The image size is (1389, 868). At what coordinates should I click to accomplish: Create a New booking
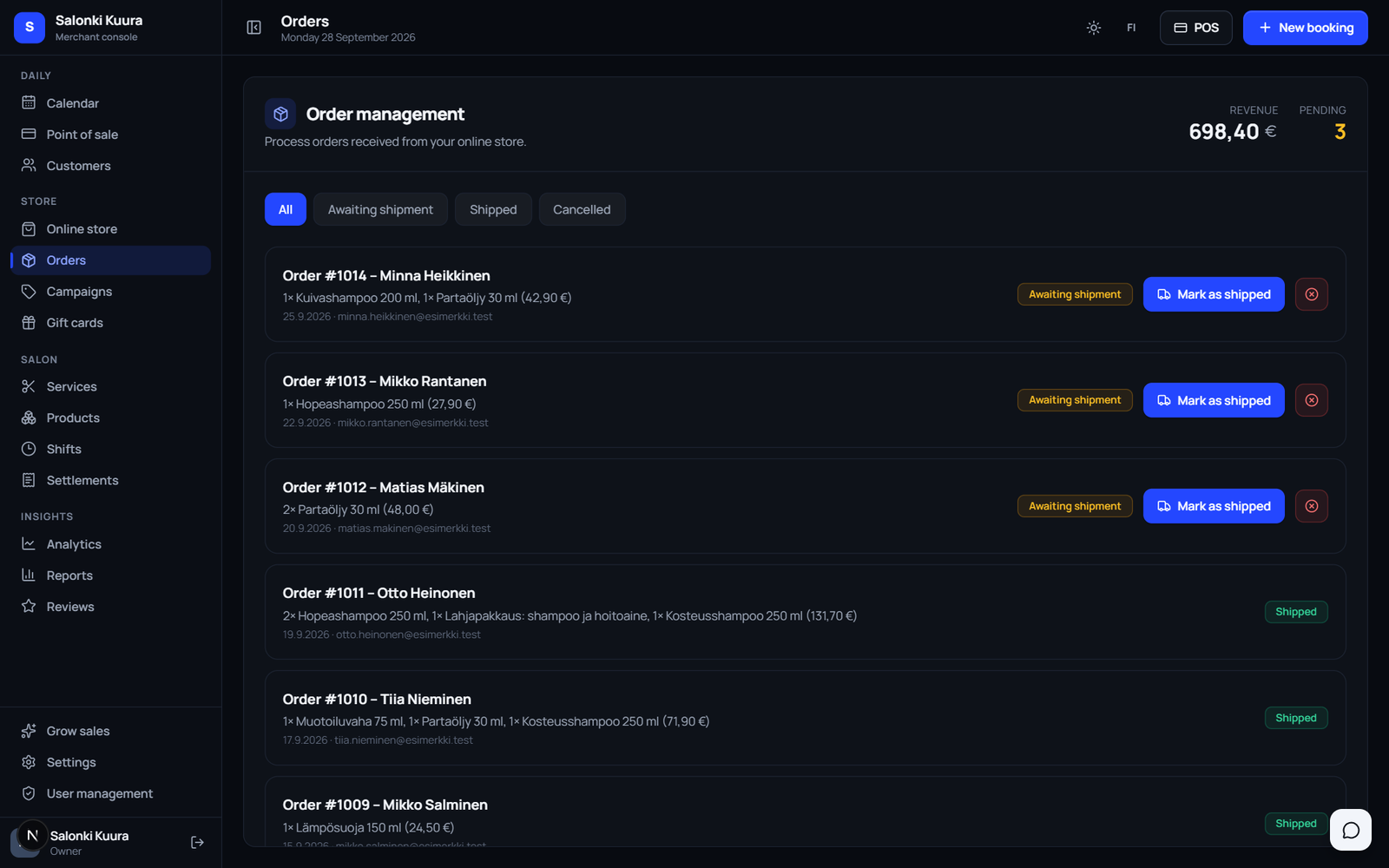[1305, 28]
